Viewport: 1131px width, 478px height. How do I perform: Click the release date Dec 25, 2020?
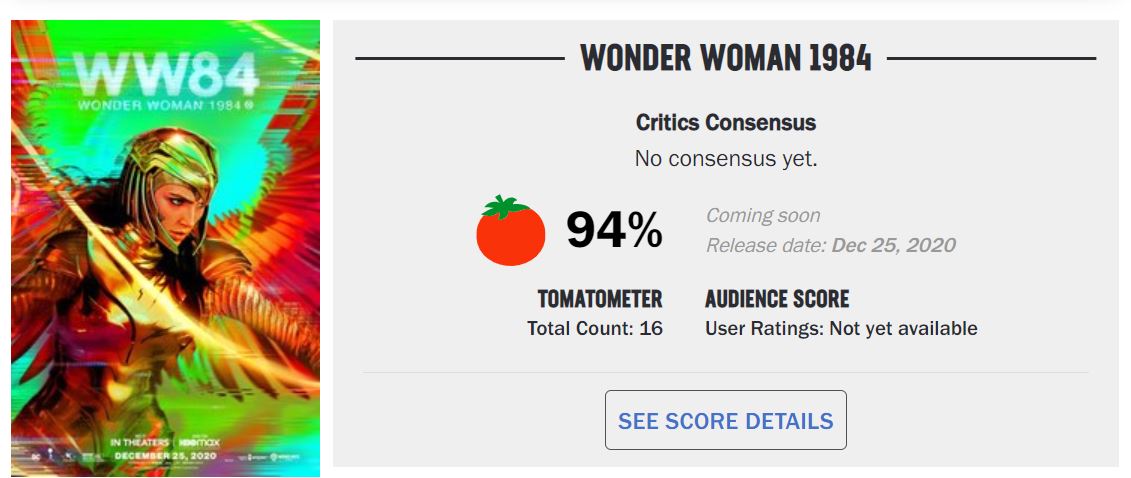click(892, 245)
